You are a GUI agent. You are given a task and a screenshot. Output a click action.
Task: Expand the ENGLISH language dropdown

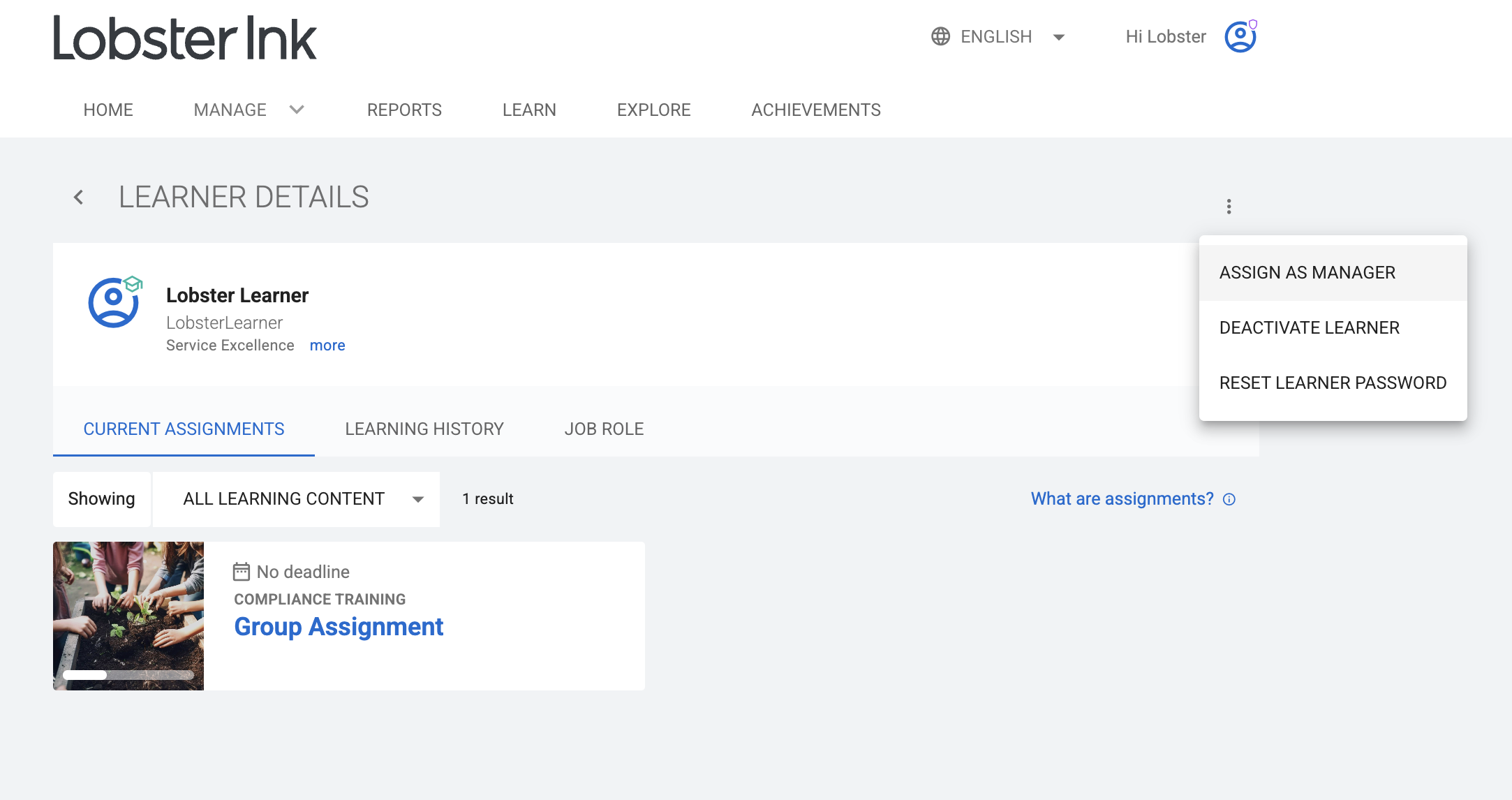coord(1058,37)
